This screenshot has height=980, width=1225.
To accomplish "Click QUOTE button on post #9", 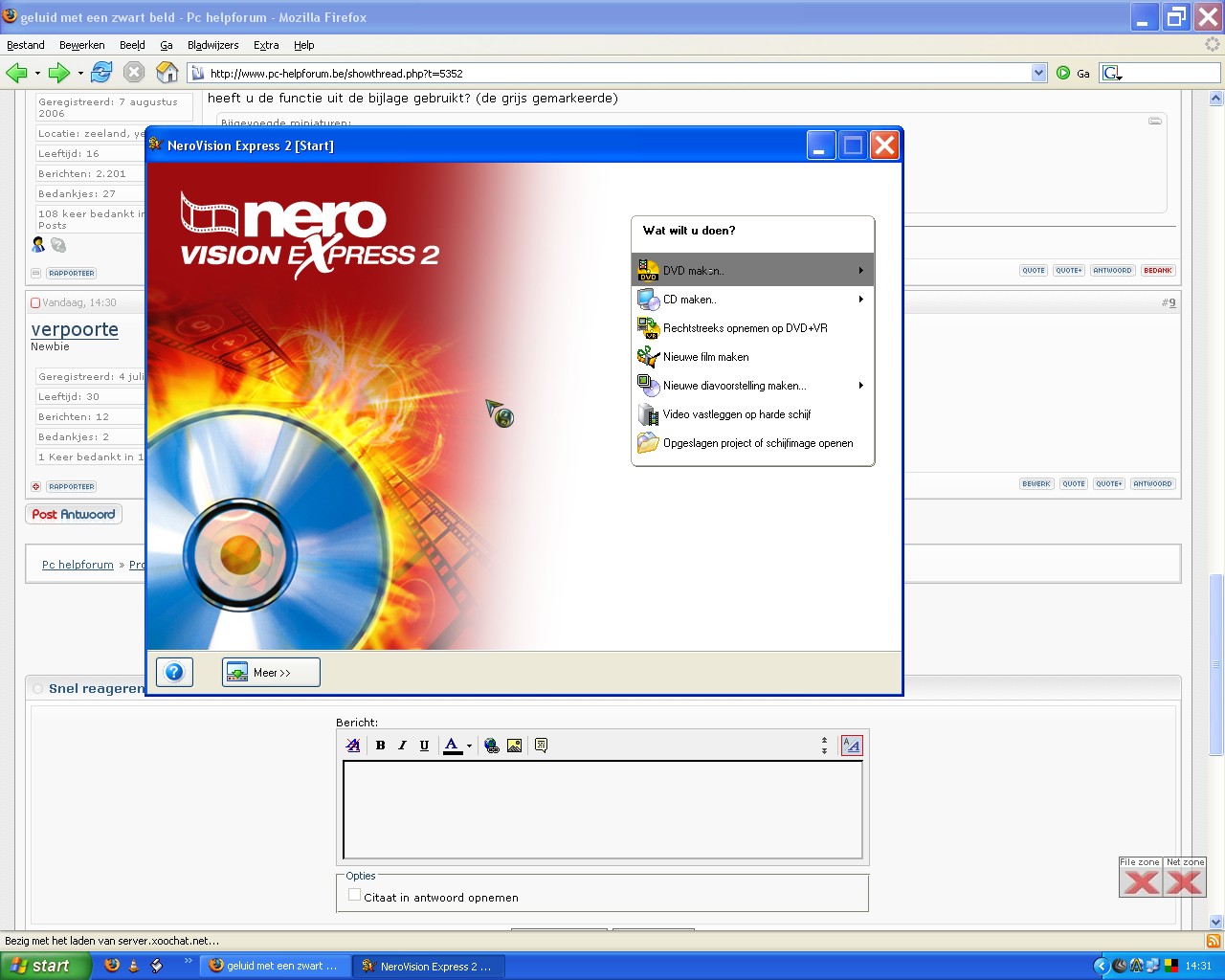I will pyautogui.click(x=1074, y=483).
